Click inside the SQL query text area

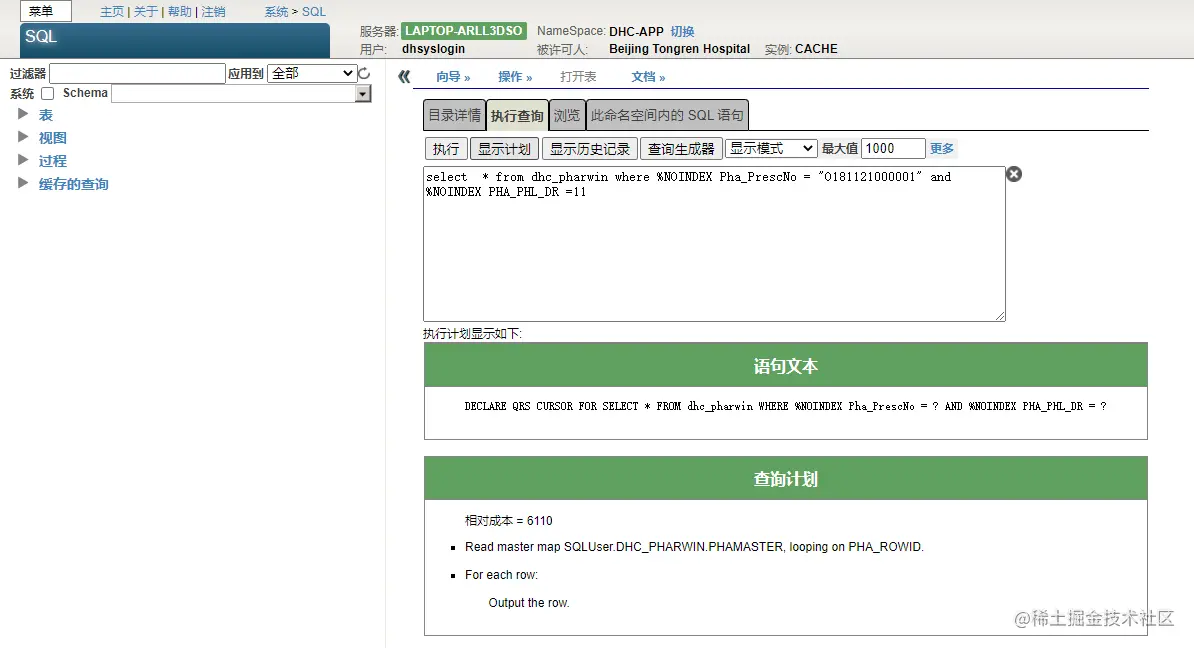[x=714, y=244]
